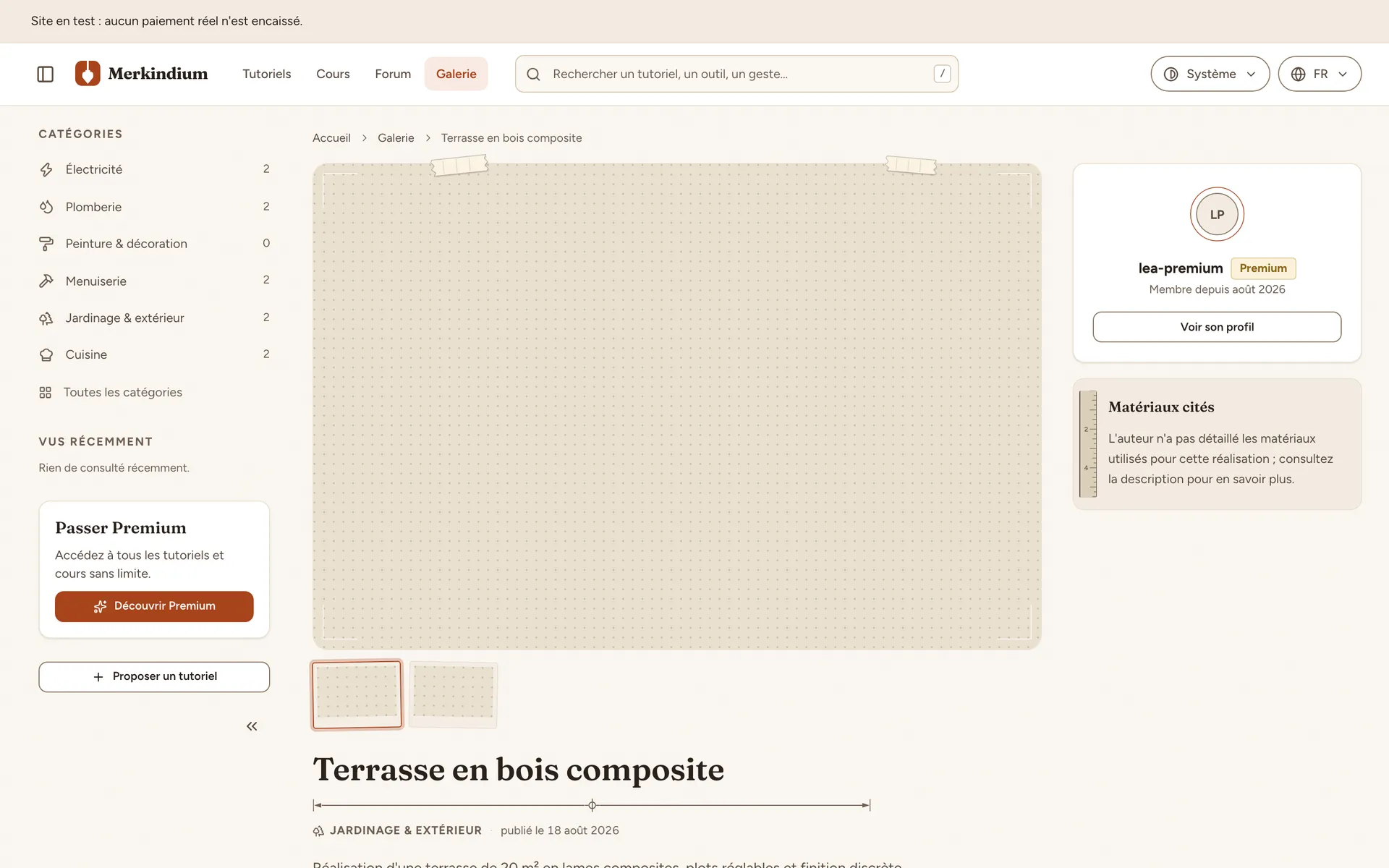Open the Système theme dropdown
Viewport: 1389px width, 868px height.
[x=1210, y=74]
